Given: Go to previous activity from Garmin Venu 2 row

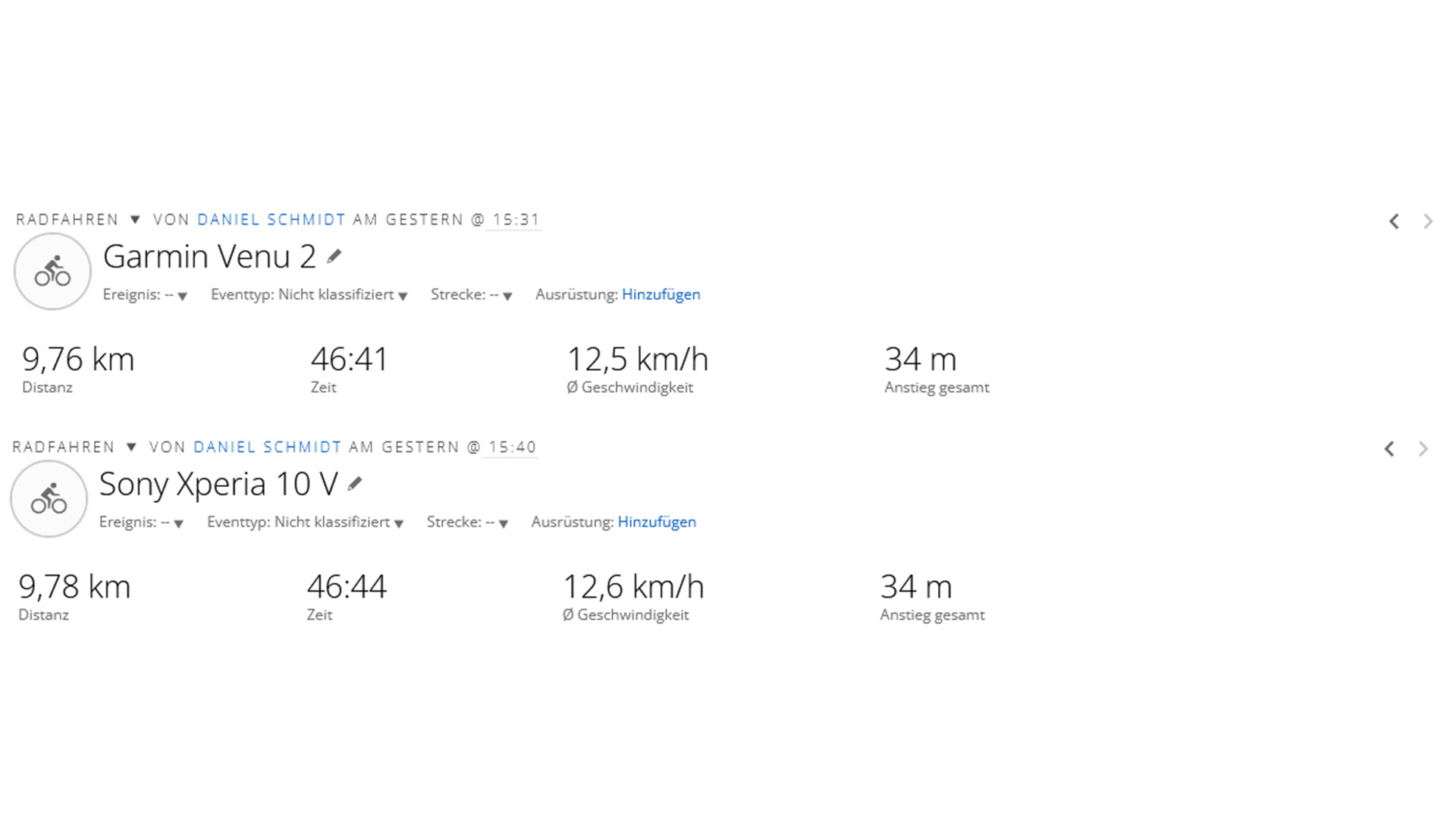Looking at the screenshot, I should 1394,221.
